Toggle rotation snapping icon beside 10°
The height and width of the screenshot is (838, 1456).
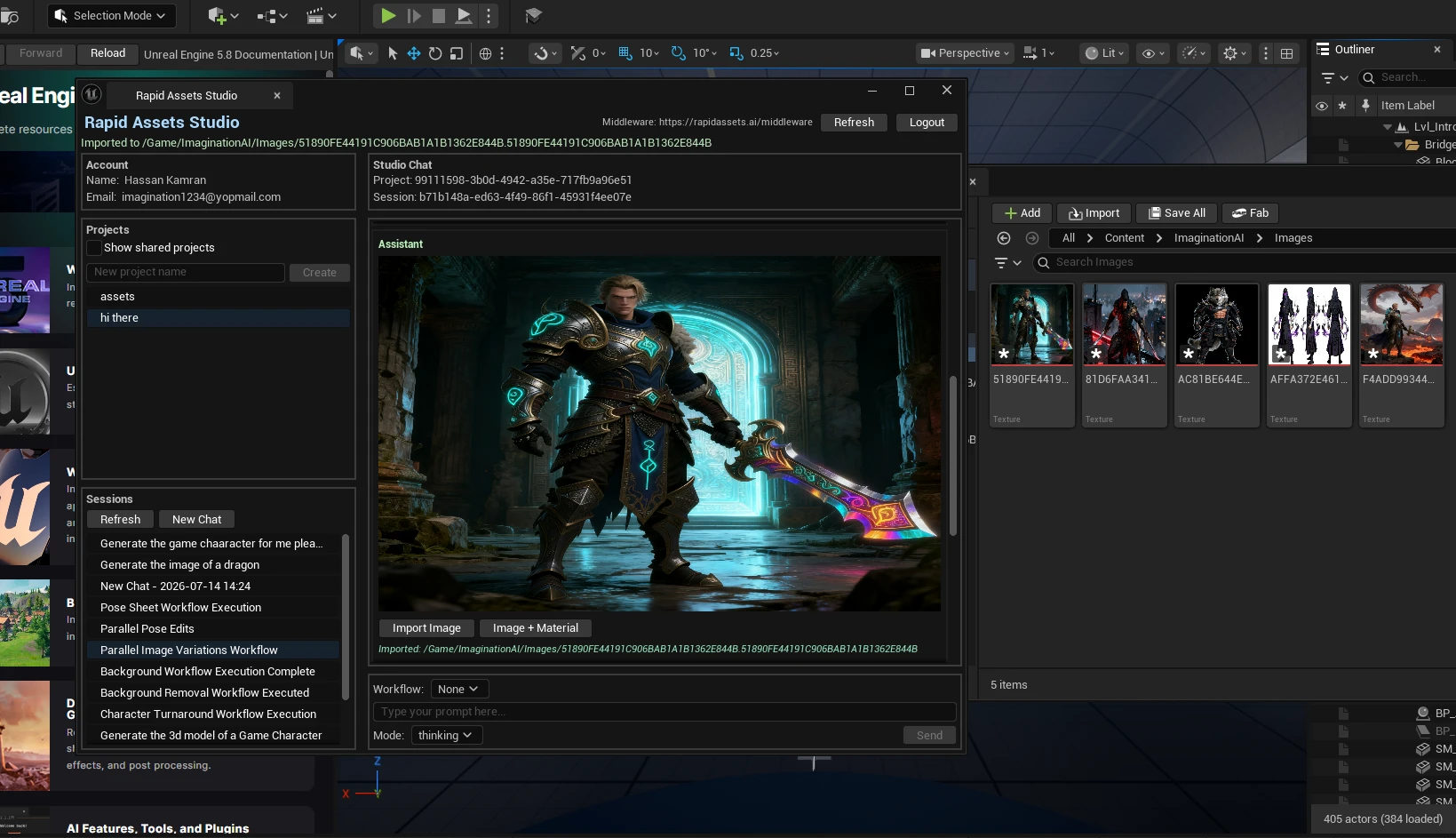point(679,53)
